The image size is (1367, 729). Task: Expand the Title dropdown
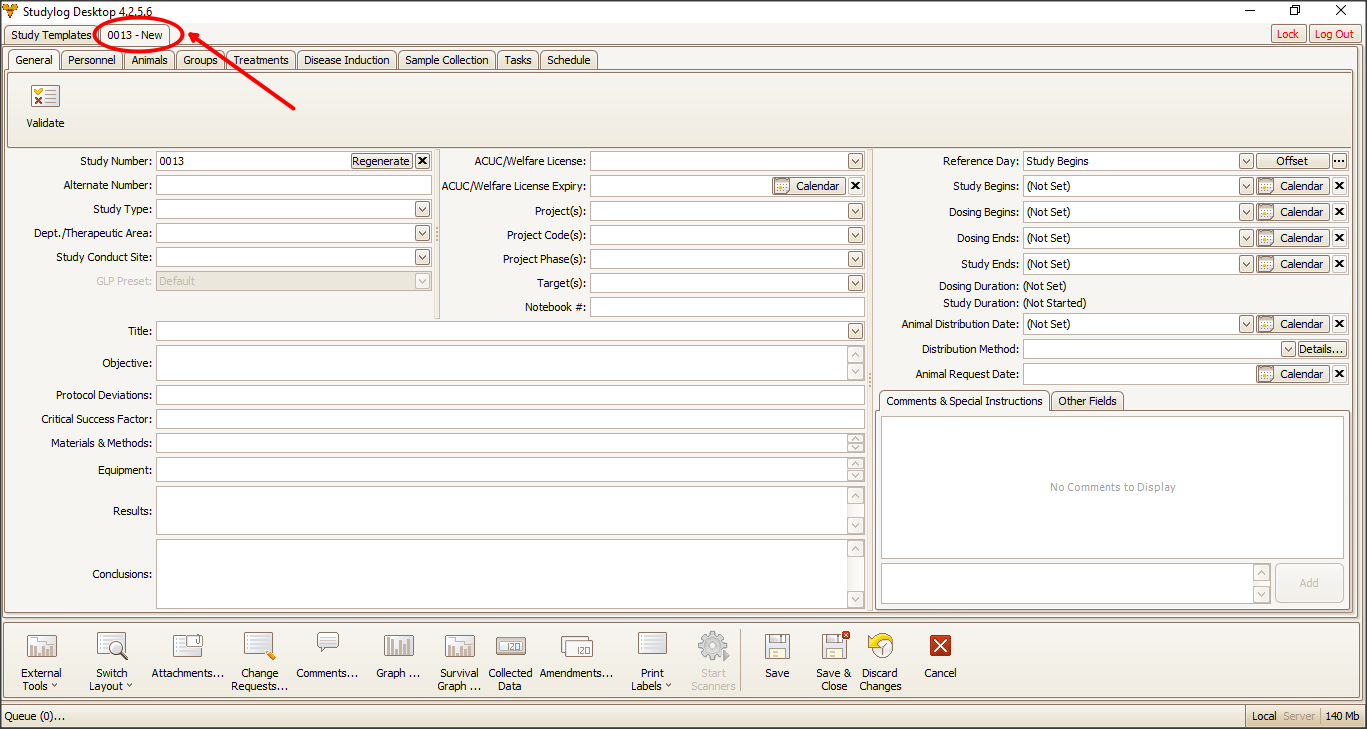[x=855, y=331]
